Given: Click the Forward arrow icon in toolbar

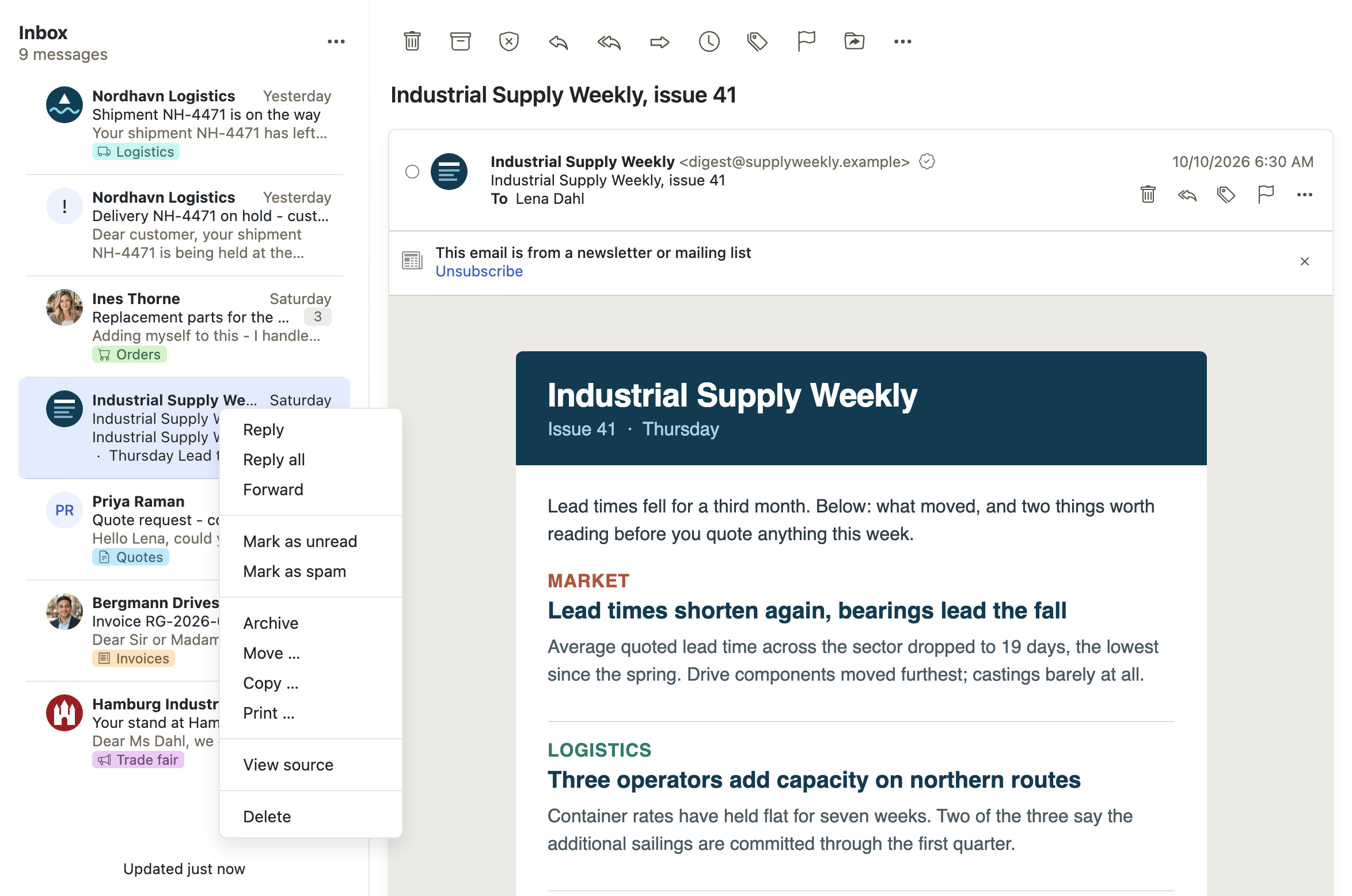Looking at the screenshot, I should tap(659, 41).
